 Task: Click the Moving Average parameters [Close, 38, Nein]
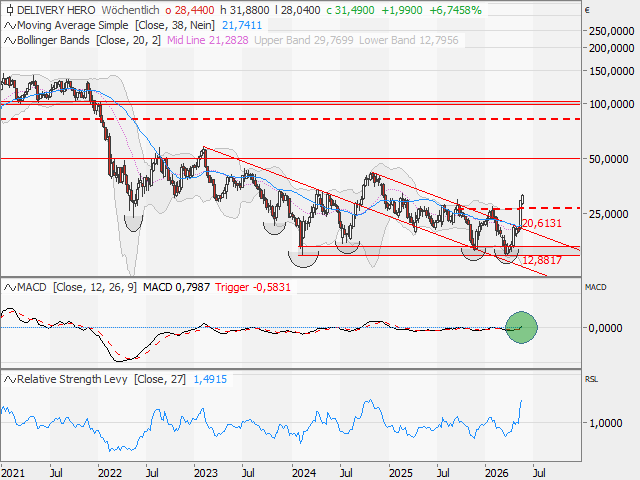click(x=176, y=25)
